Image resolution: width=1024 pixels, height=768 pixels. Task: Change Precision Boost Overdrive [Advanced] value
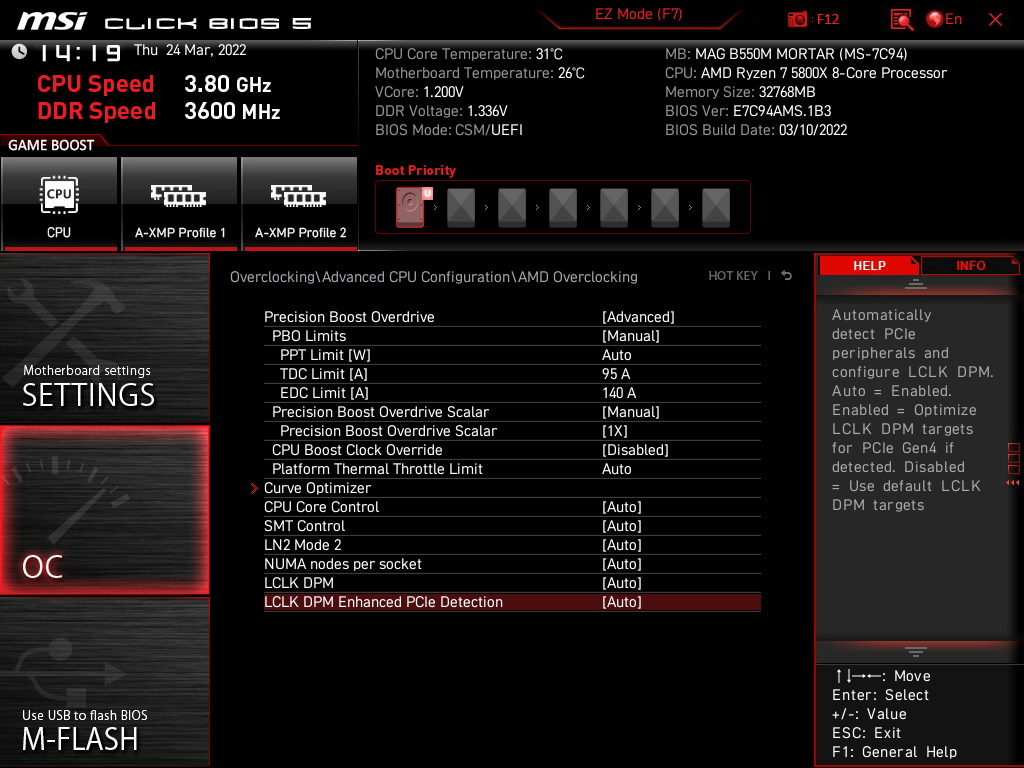(638, 317)
